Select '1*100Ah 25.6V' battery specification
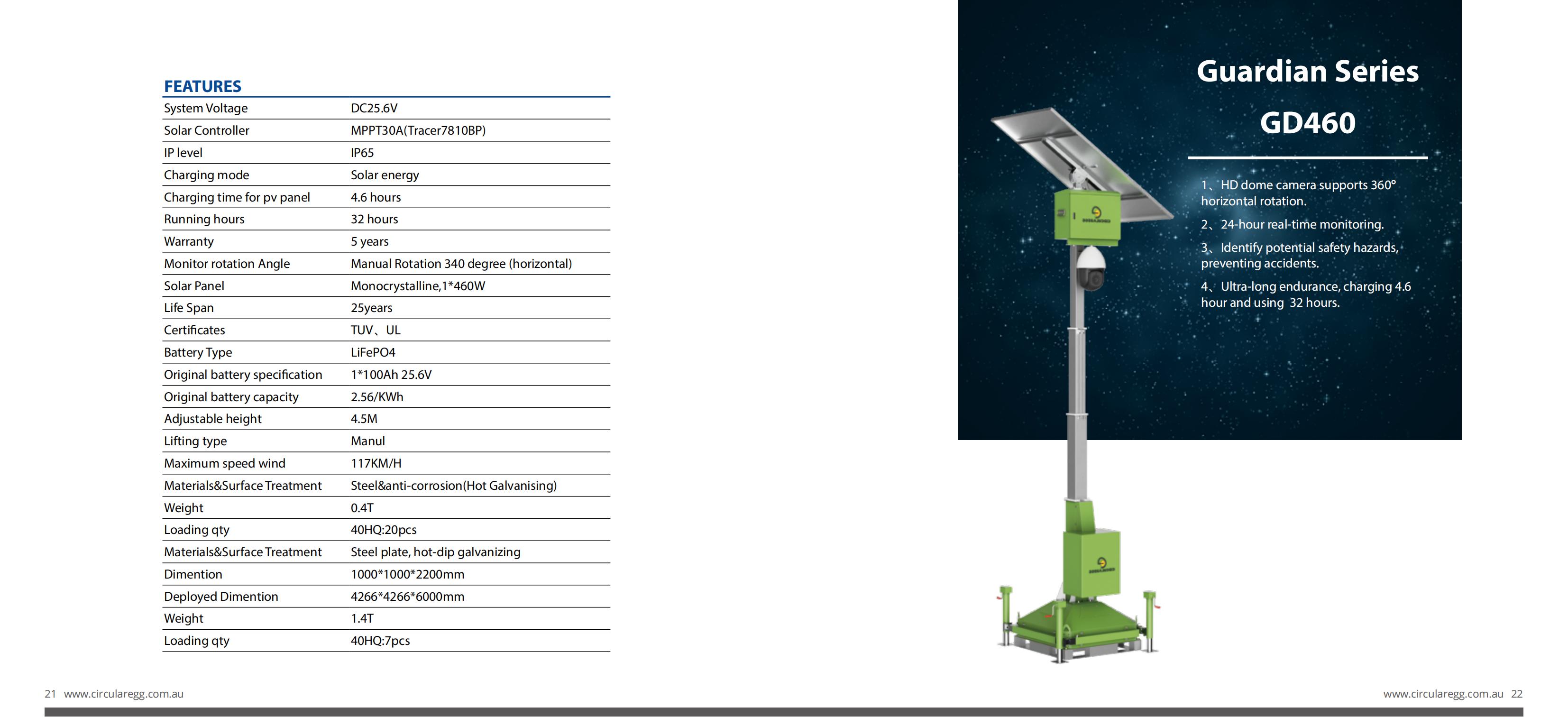The image size is (1568, 717). [x=391, y=375]
